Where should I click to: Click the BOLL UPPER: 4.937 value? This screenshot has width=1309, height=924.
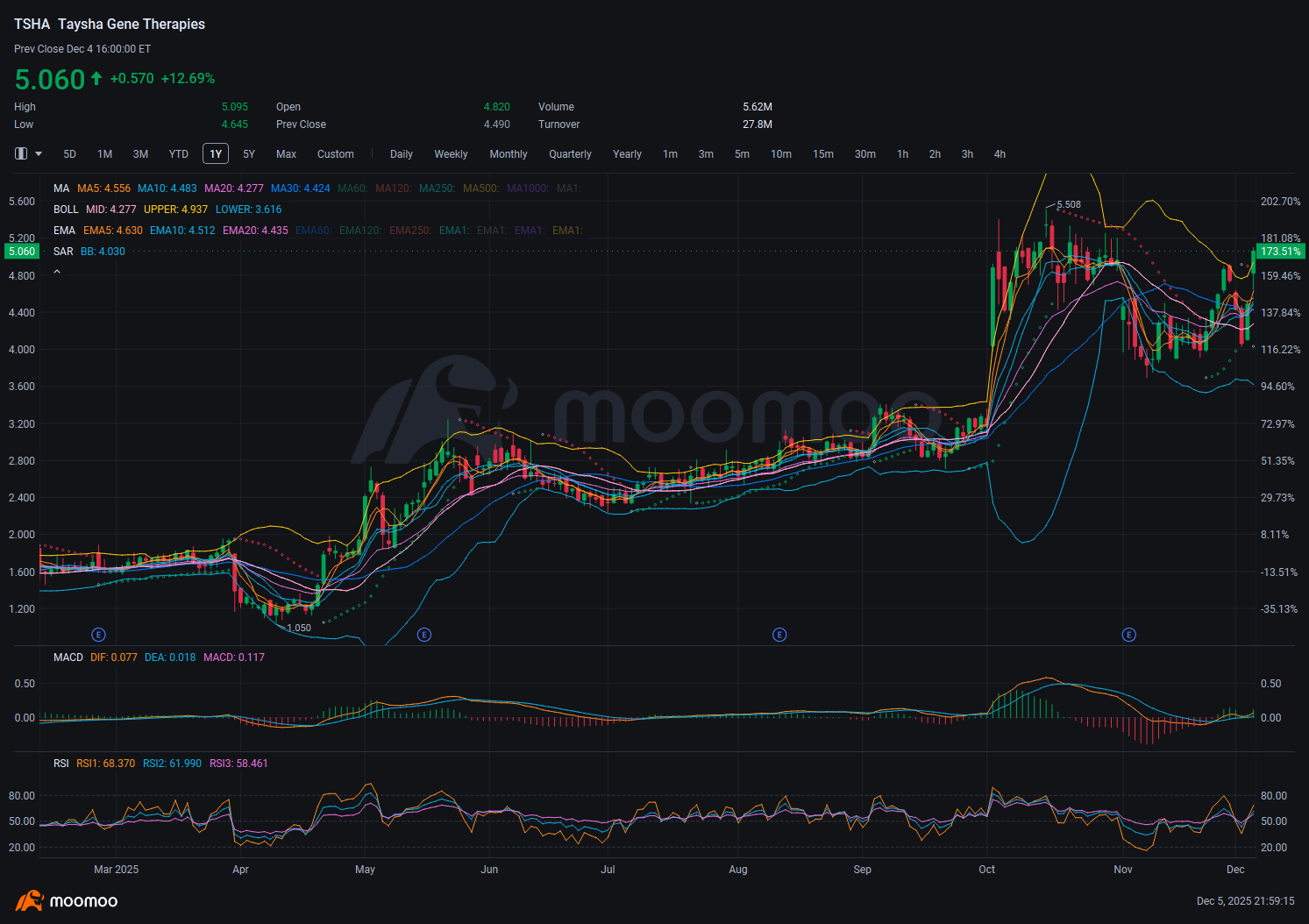176,210
